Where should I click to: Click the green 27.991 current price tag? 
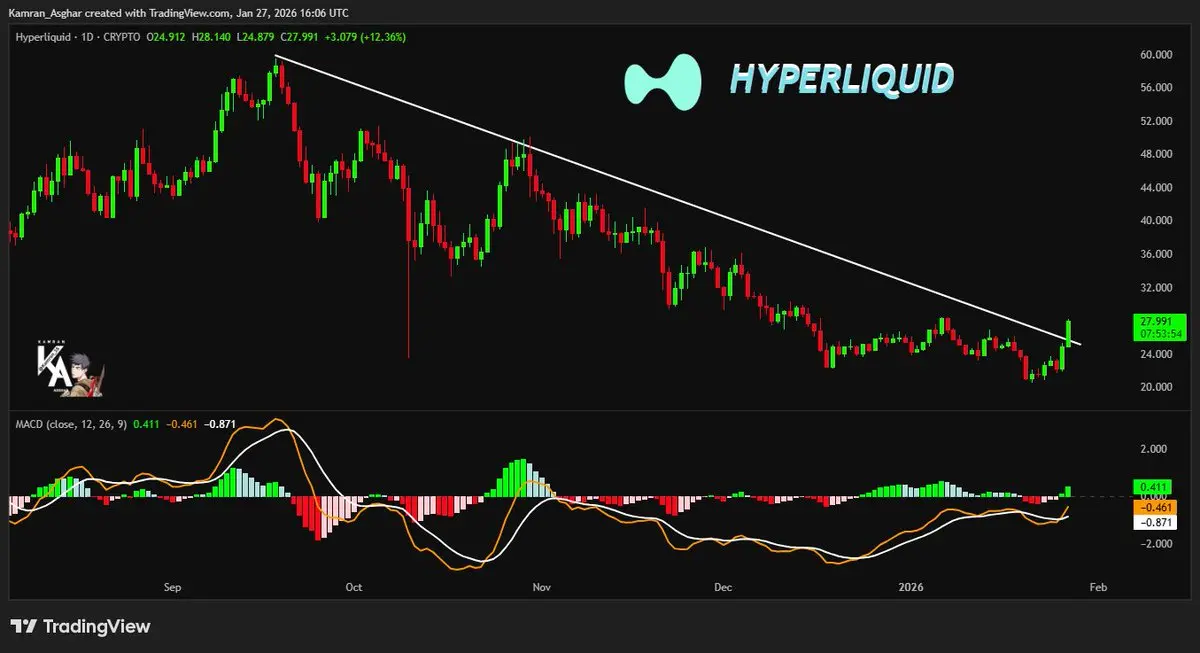click(x=1160, y=327)
